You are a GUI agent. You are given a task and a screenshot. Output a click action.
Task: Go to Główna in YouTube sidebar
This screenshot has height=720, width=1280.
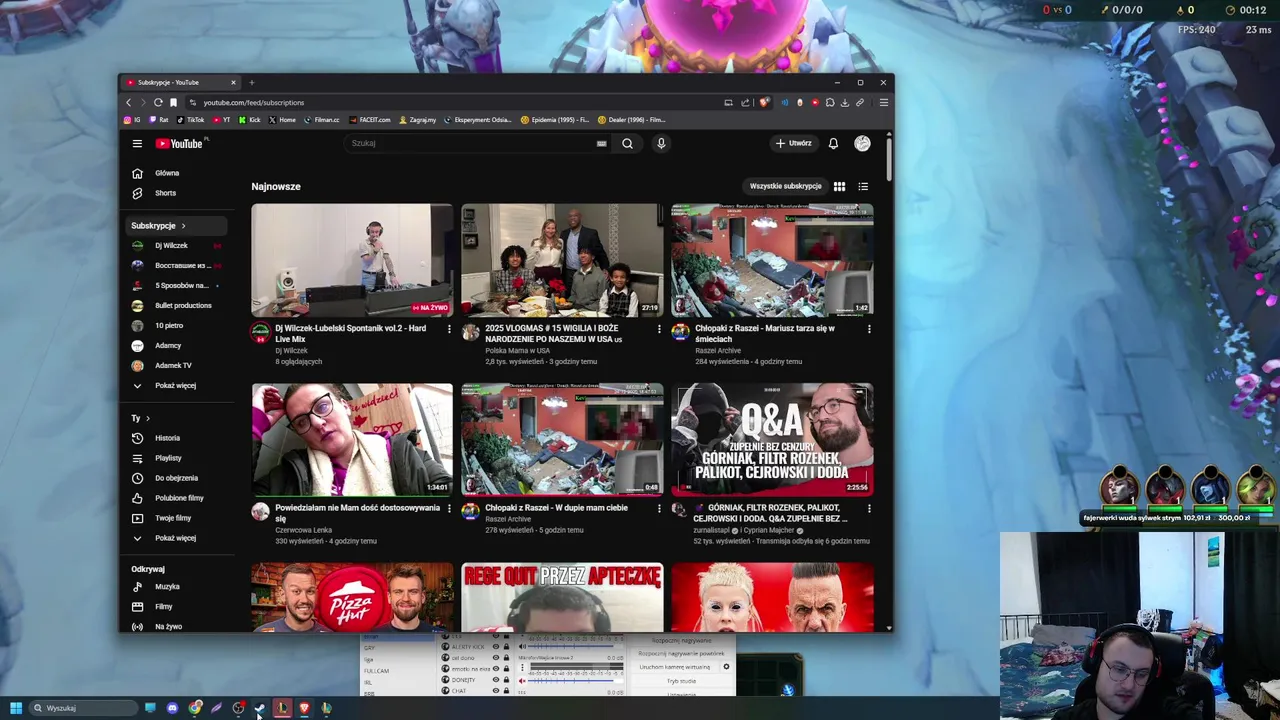click(166, 173)
